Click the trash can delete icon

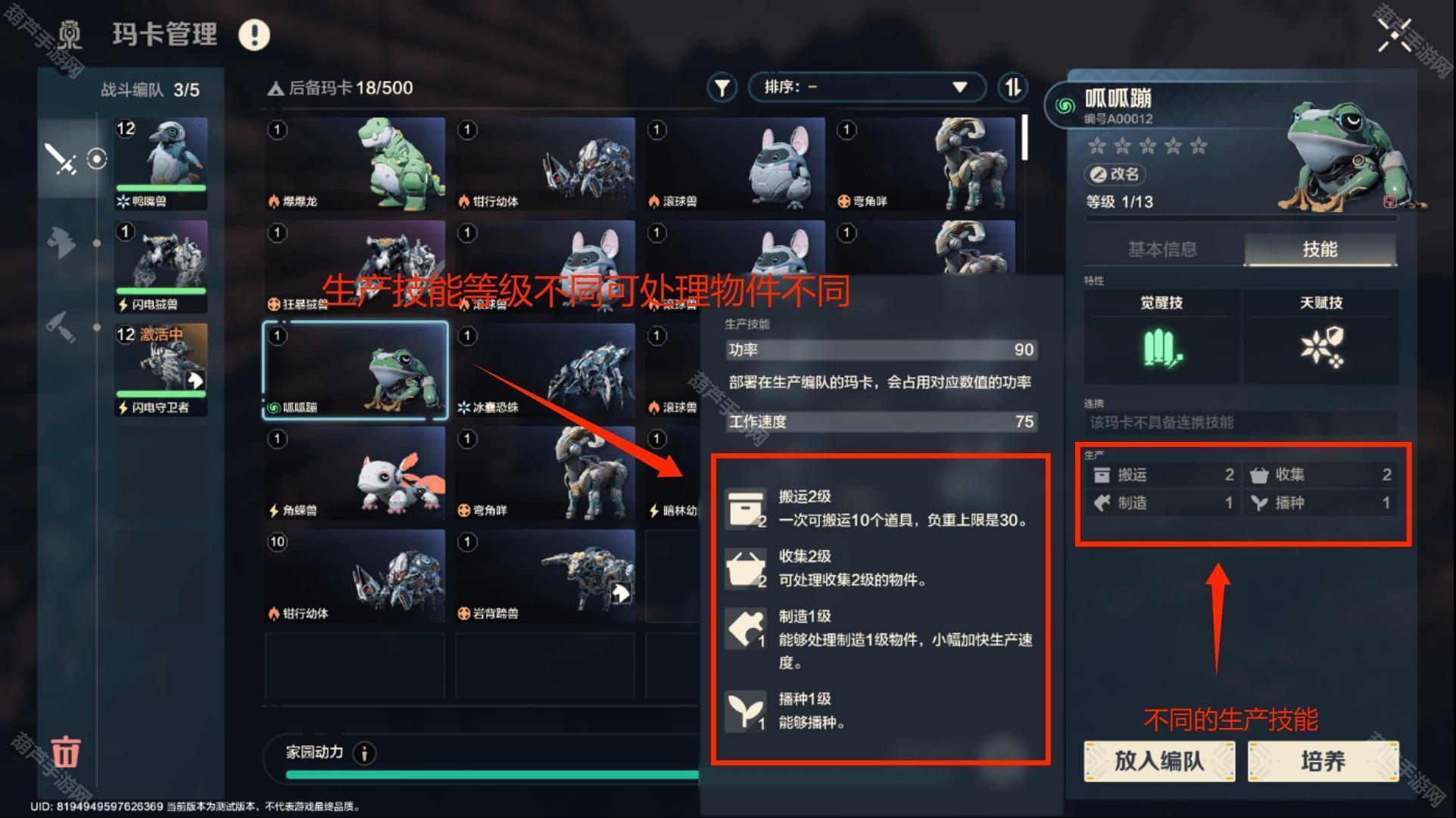[x=65, y=751]
